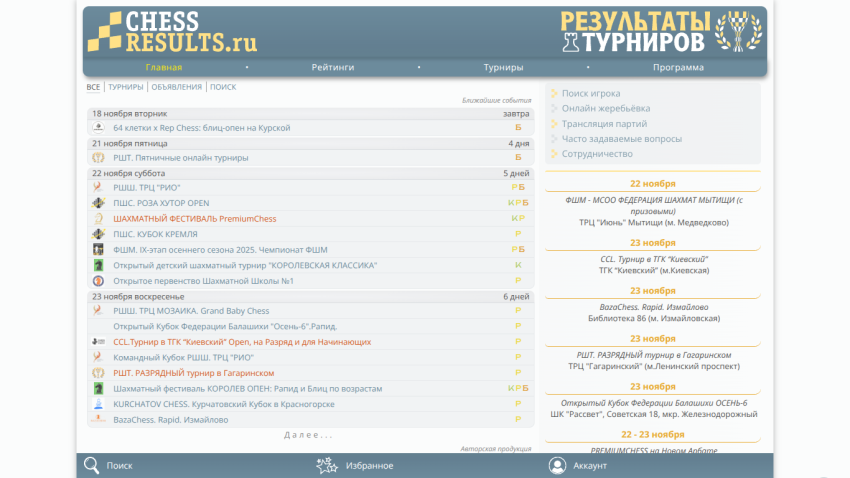850x478 pixels.
Task: Click the icon beside 64 клетки x Rep Chess
Action: click(98, 128)
